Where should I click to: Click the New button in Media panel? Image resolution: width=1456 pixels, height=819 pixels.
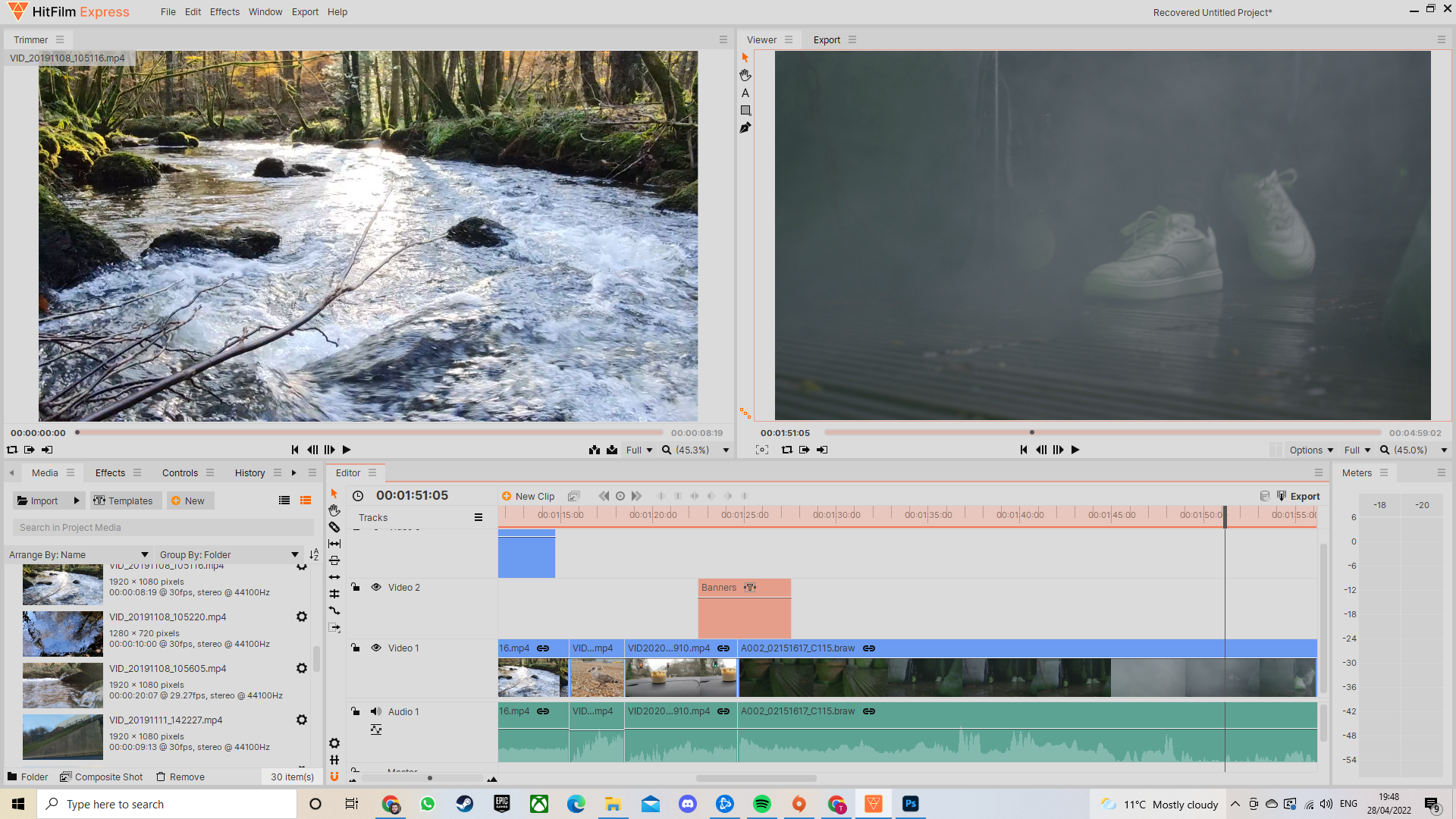[x=189, y=500]
